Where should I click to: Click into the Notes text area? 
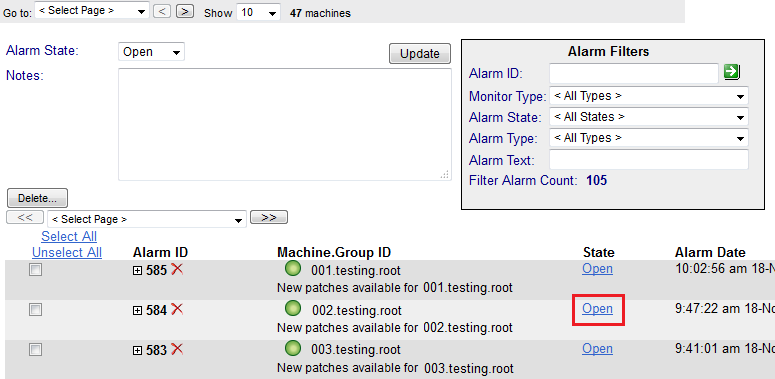pyautogui.click(x=285, y=125)
